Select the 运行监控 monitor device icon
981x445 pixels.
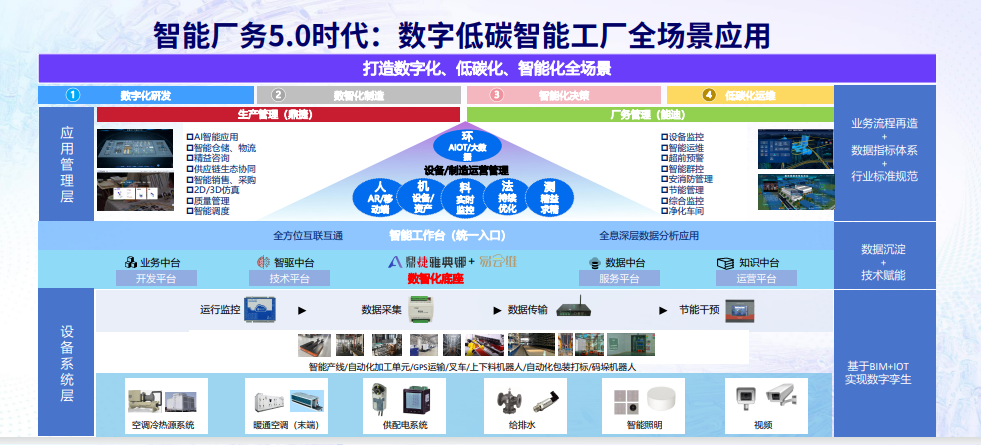click(261, 311)
